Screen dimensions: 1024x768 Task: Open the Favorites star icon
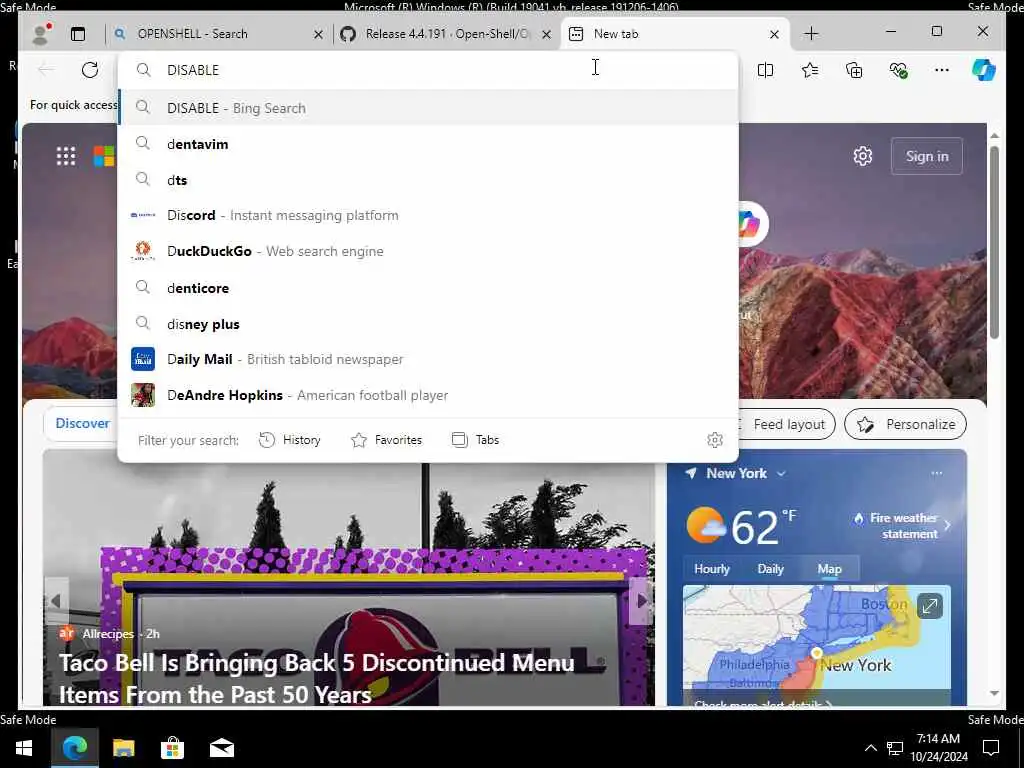(x=810, y=70)
